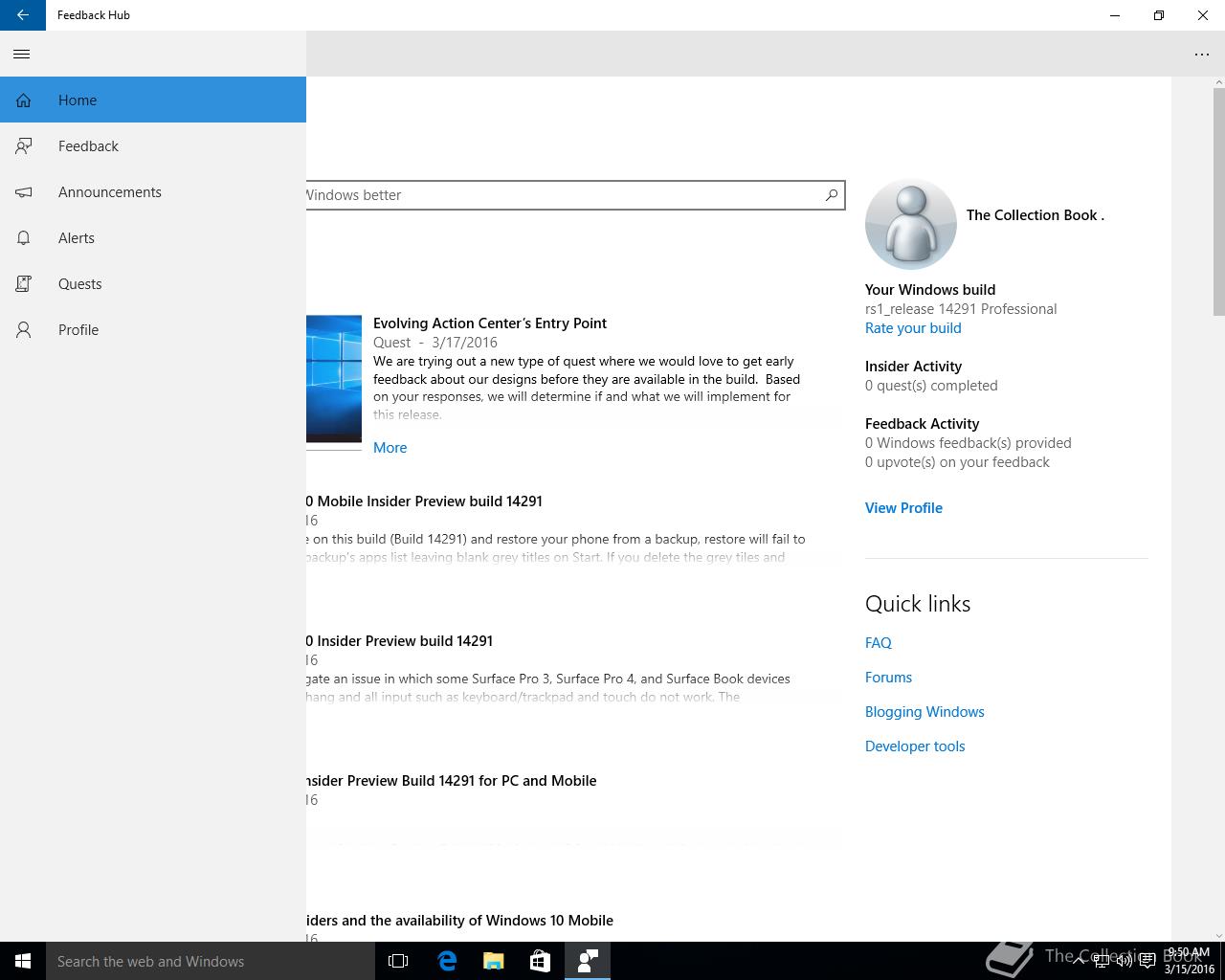Click the network tray icon
The width and height of the screenshot is (1225, 980).
pyautogui.click(x=1102, y=961)
